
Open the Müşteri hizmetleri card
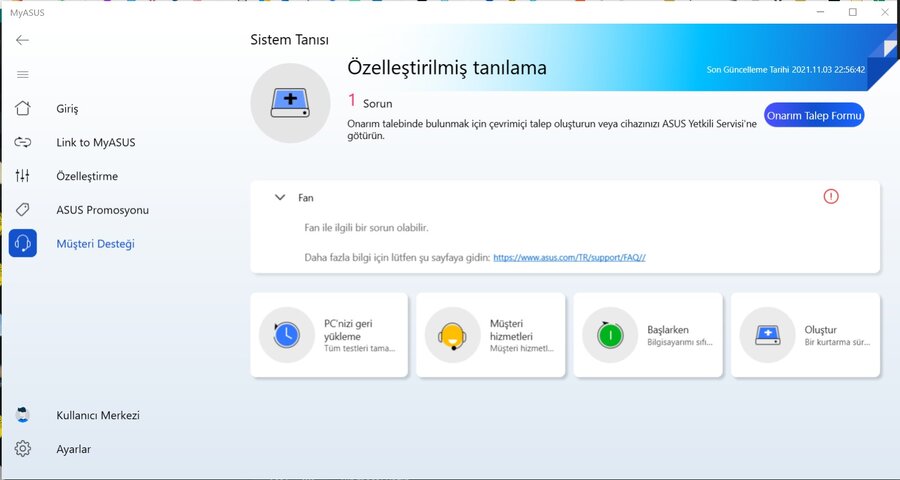[x=491, y=335]
